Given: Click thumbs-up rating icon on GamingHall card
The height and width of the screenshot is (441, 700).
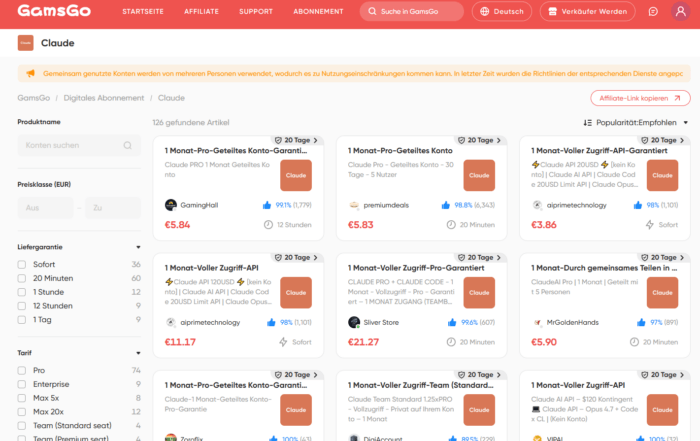Looking at the screenshot, I should coord(267,205).
